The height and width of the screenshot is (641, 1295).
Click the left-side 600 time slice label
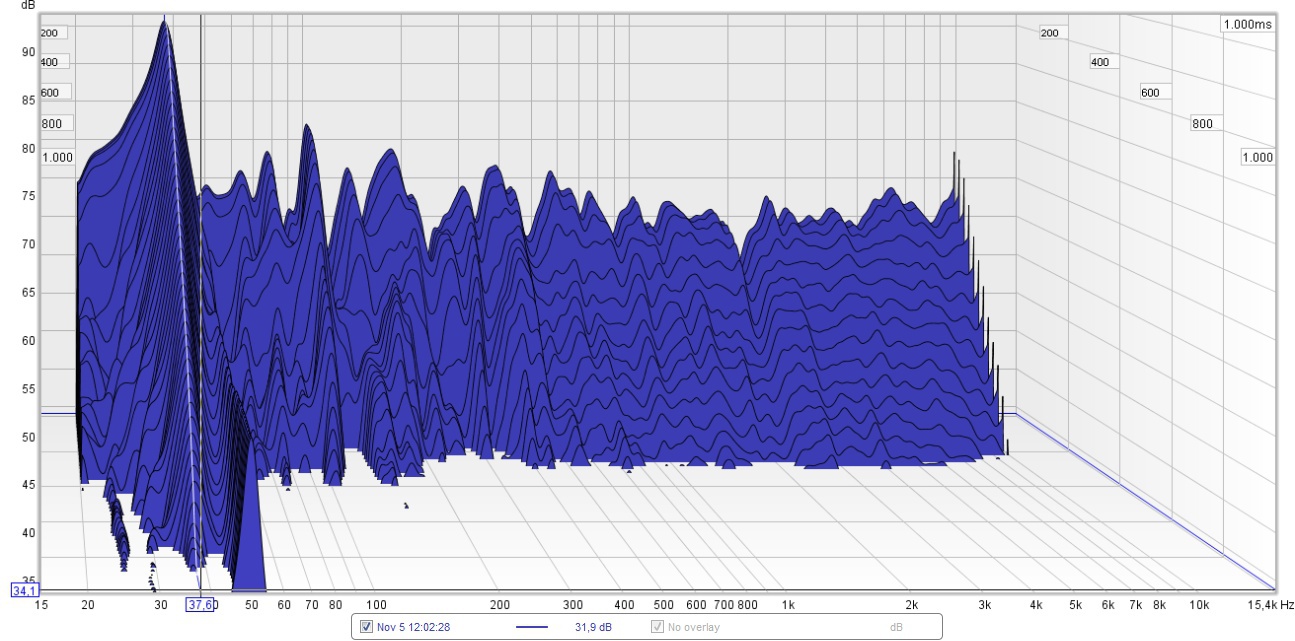coord(50,93)
